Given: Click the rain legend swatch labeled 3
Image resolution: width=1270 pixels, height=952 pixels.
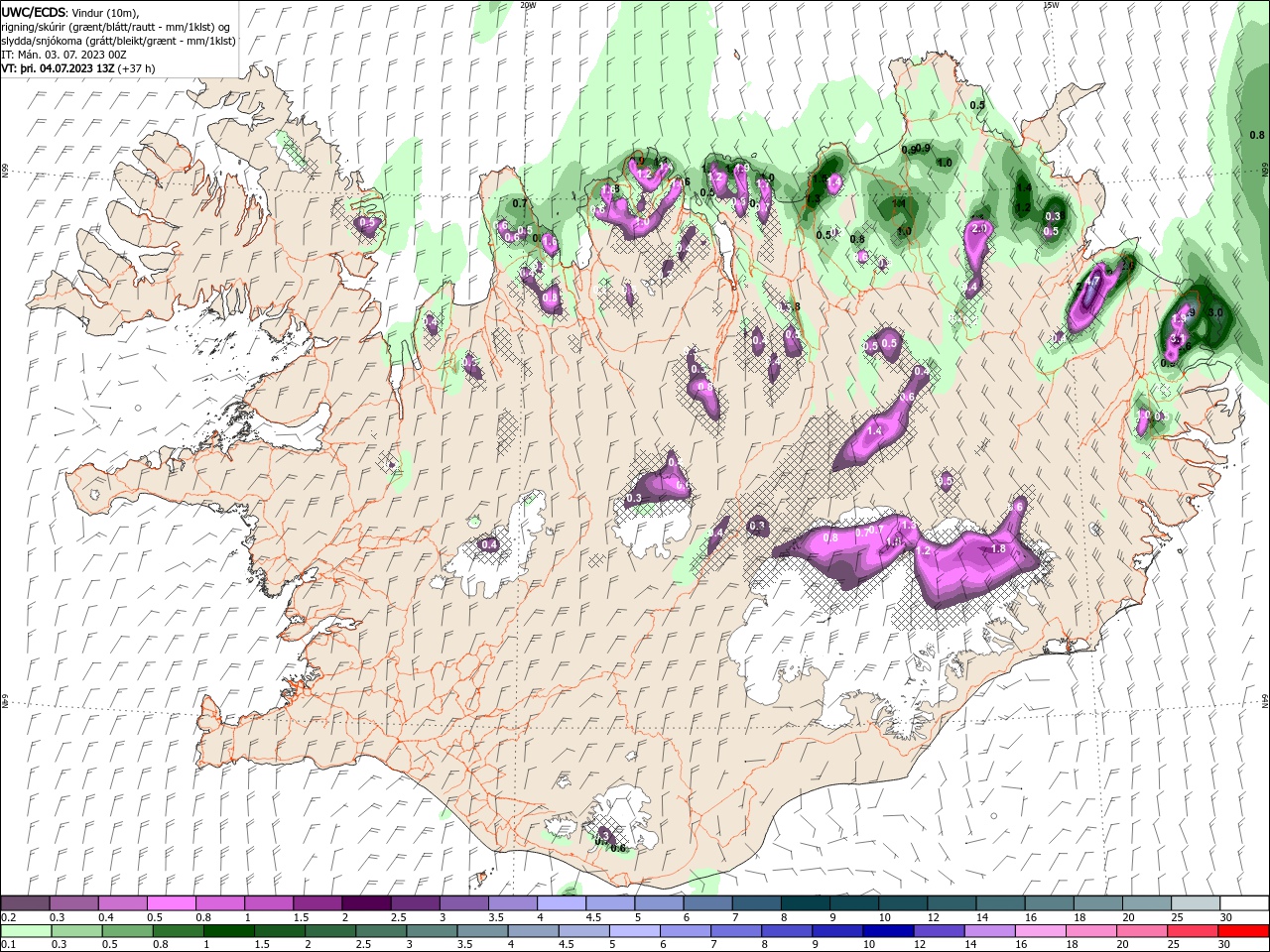Looking at the screenshot, I should 432,931.
